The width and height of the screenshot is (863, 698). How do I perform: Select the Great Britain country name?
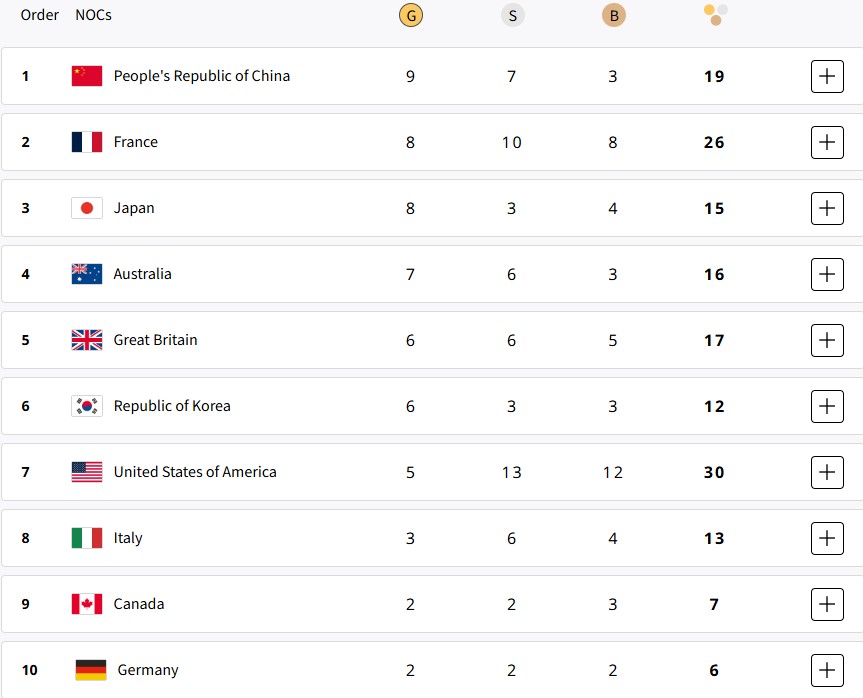pos(155,340)
